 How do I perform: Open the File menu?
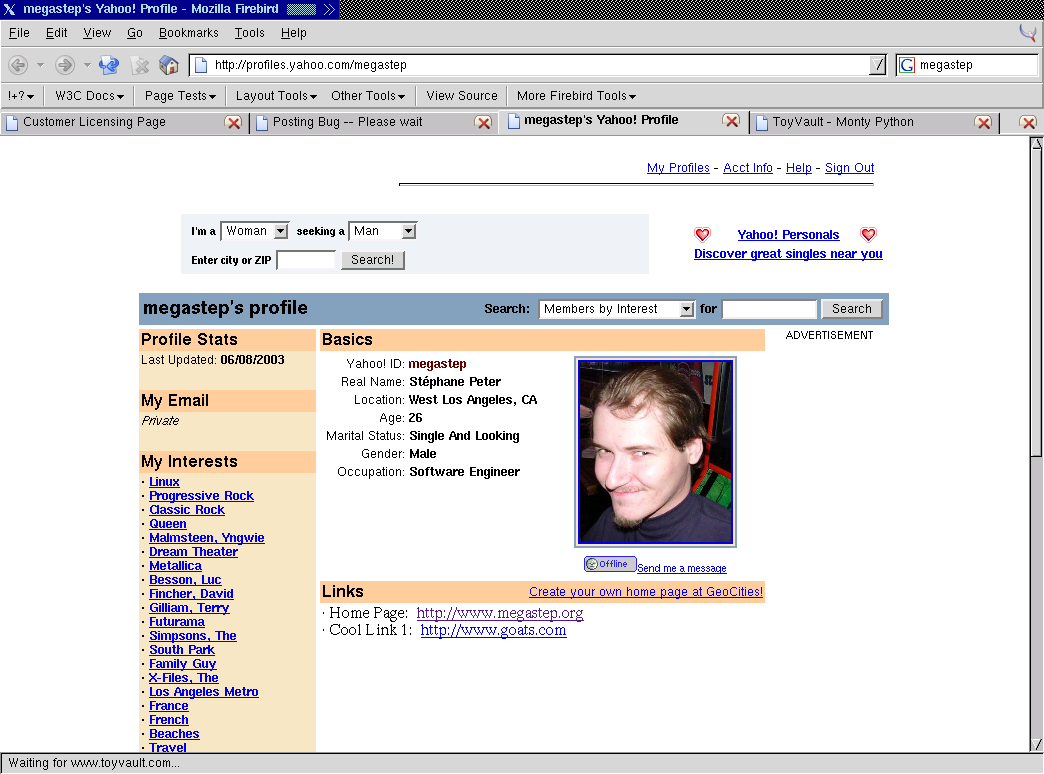(x=19, y=33)
